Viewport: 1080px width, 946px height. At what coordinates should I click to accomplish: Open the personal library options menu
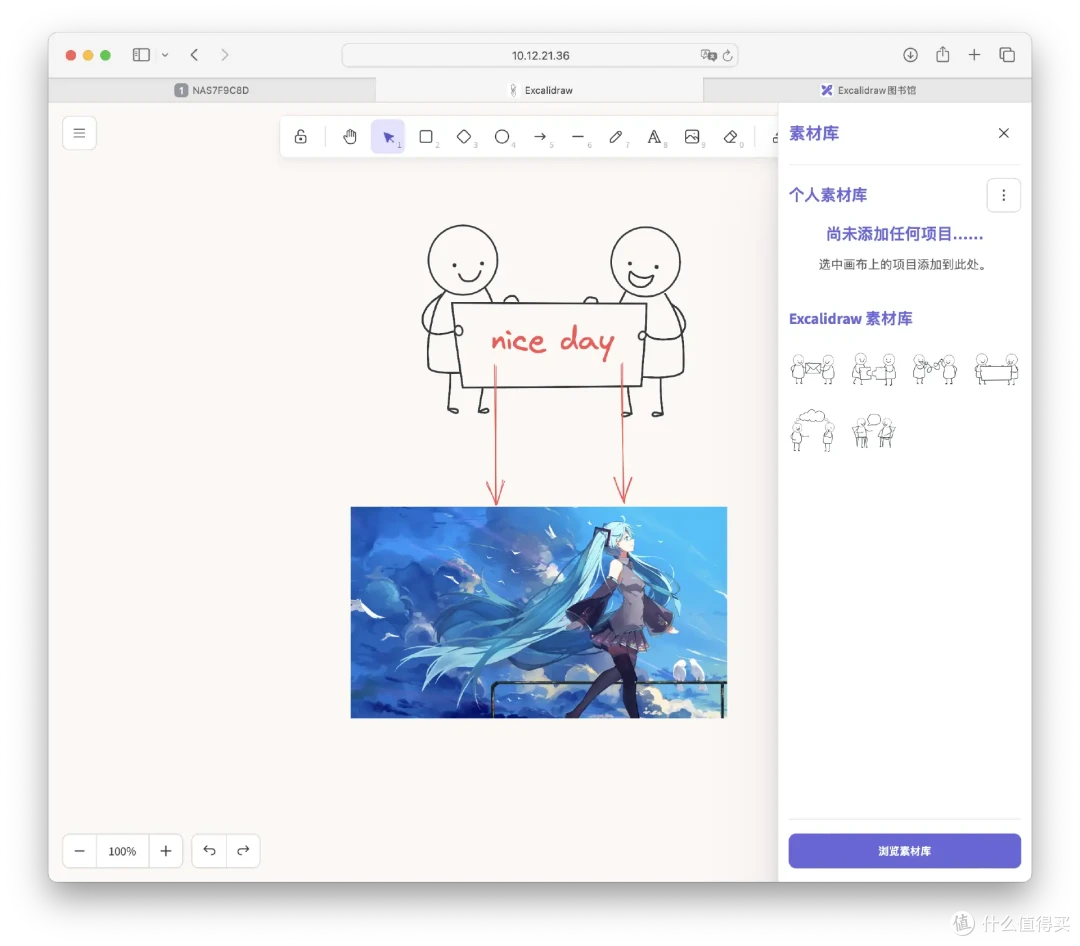coord(1004,195)
